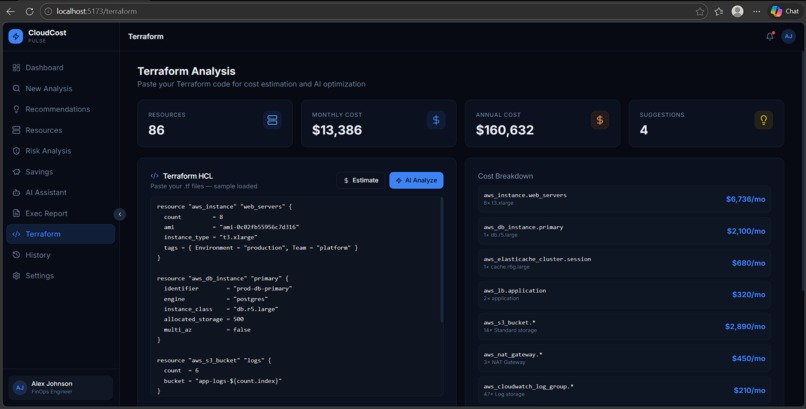This screenshot has height=409, width=806.
Task: Click the Terraform code icon in sidebar
Action: click(16, 234)
